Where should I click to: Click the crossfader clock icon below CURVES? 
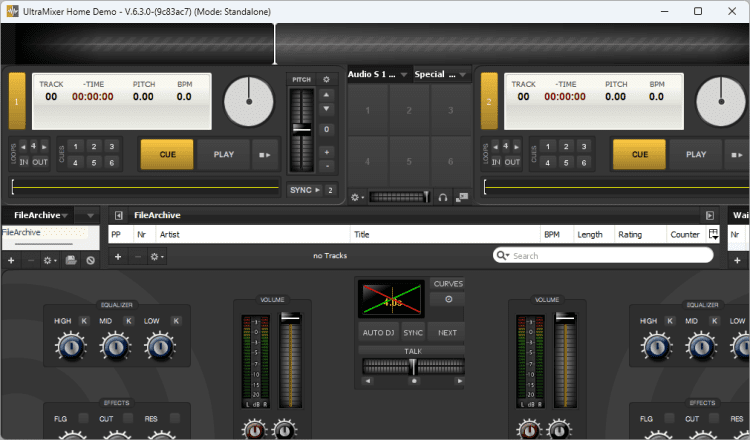[x=448, y=299]
